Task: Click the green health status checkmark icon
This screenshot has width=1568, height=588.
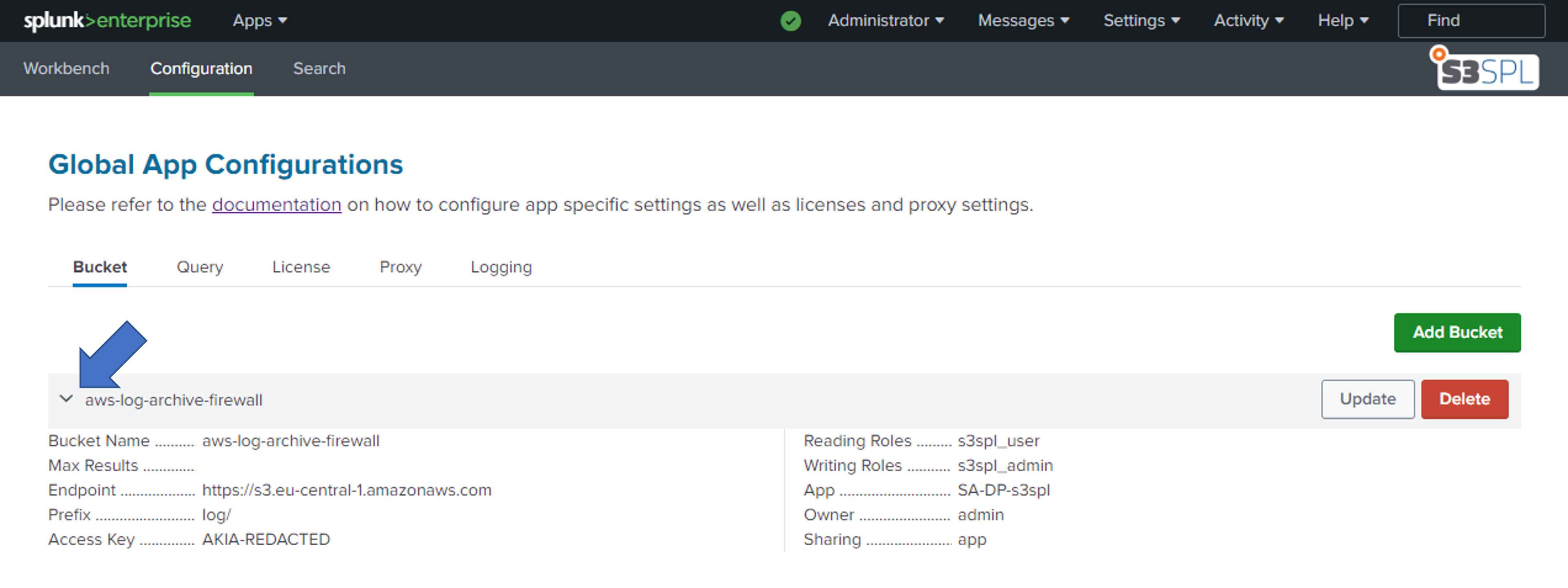Action: (790, 21)
